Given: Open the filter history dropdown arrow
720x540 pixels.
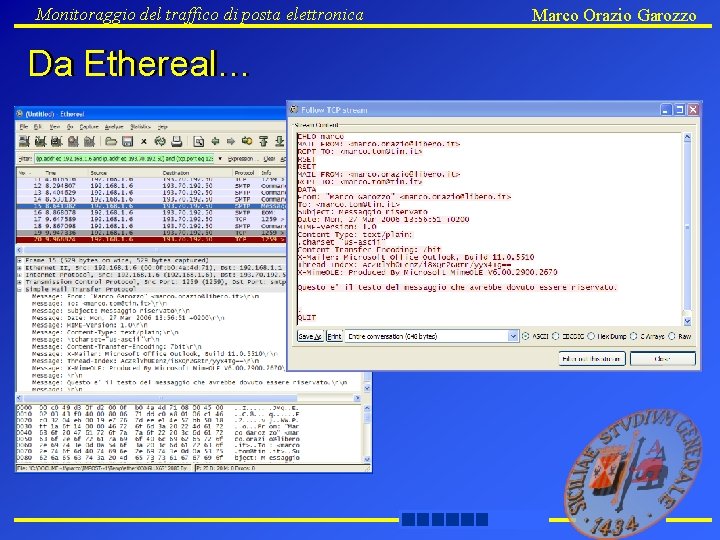Looking at the screenshot, I should pyautogui.click(x=220, y=159).
